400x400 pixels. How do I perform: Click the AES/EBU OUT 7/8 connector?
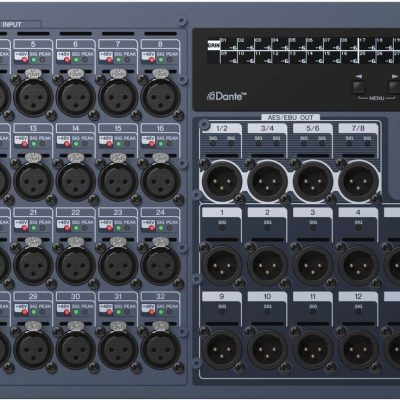pyautogui.click(x=358, y=181)
